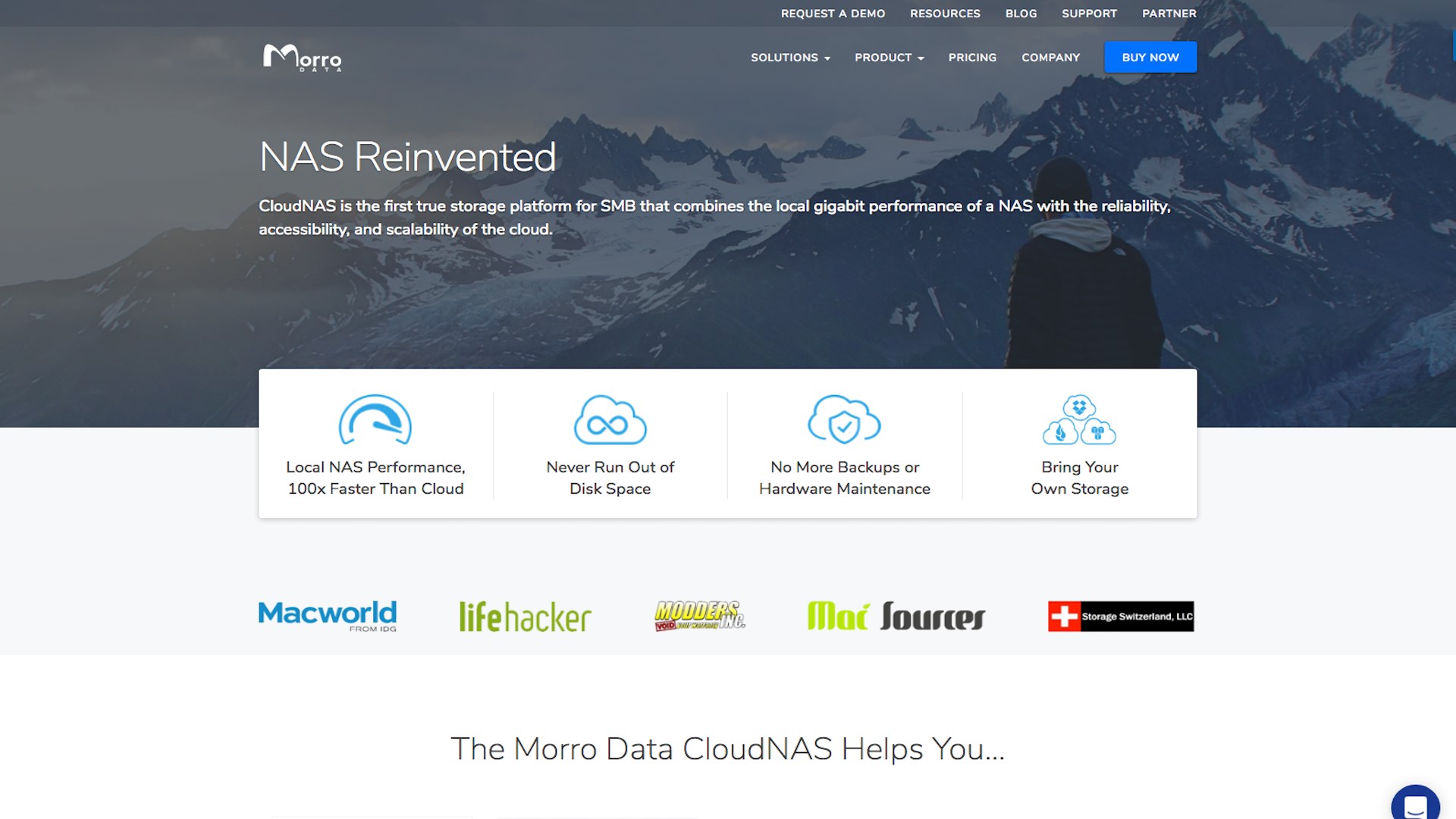This screenshot has height=819, width=1456.
Task: Open the Pricing page
Action: click(972, 58)
